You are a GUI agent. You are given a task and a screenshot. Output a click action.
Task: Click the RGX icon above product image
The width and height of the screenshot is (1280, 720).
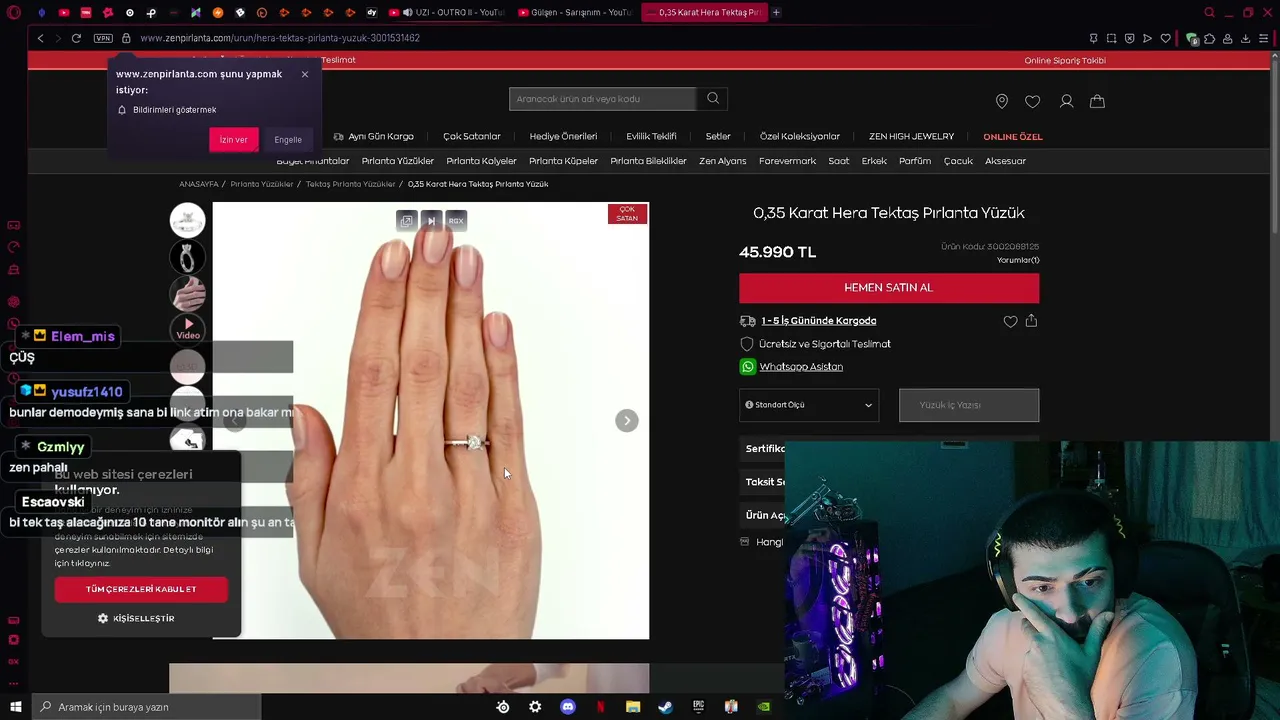pyautogui.click(x=456, y=221)
